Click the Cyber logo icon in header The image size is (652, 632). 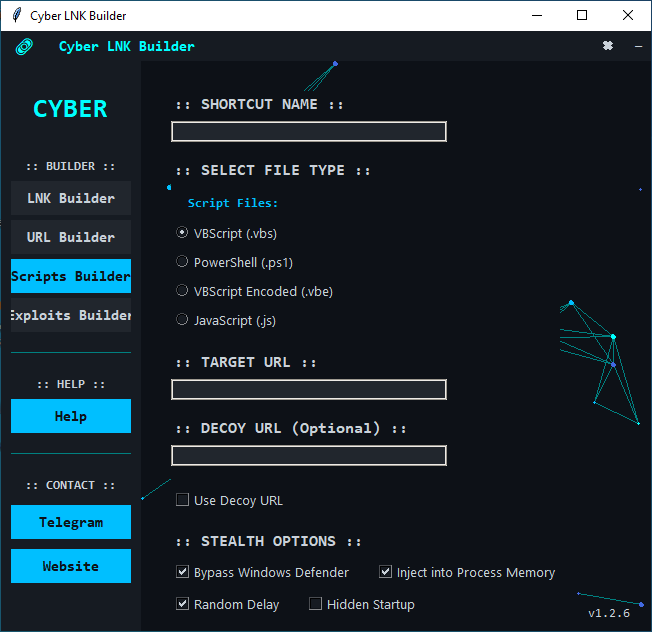point(24,47)
